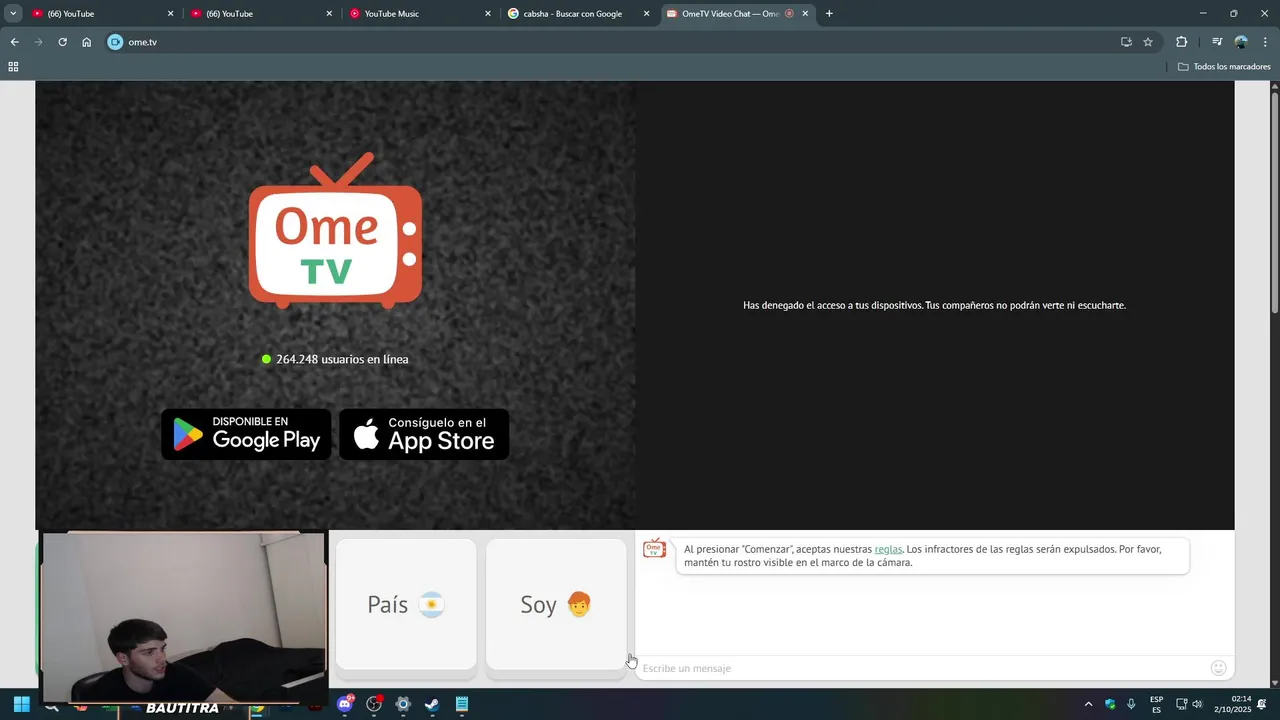1280x720 pixels.
Task: Open Discord from the taskbar
Action: [x=345, y=704]
